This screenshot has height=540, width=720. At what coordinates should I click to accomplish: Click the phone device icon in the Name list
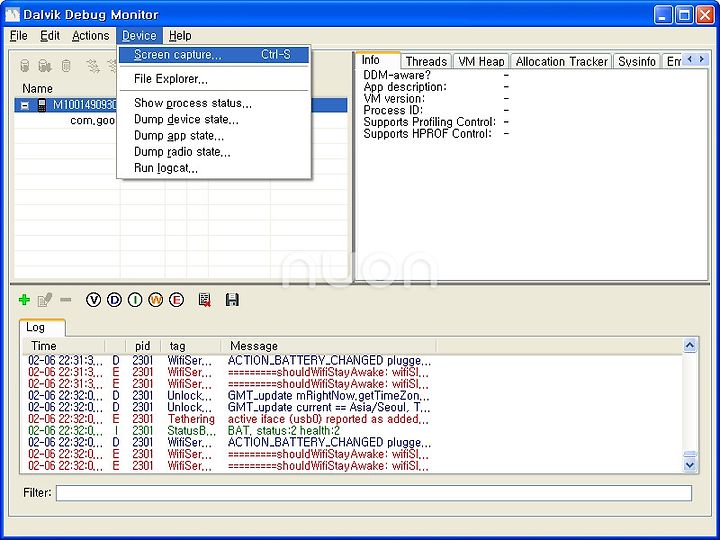[42, 105]
